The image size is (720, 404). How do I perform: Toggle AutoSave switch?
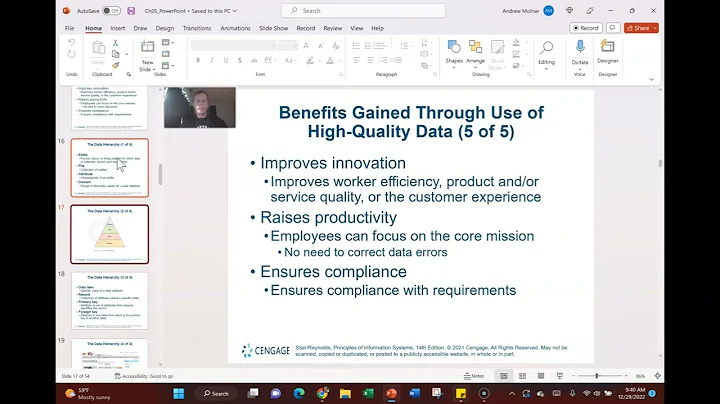coord(111,11)
